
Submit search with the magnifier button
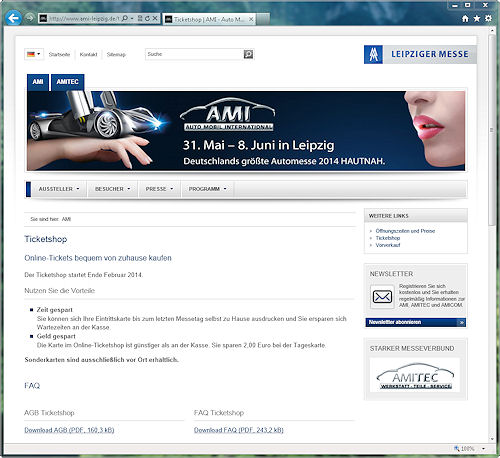tap(248, 54)
